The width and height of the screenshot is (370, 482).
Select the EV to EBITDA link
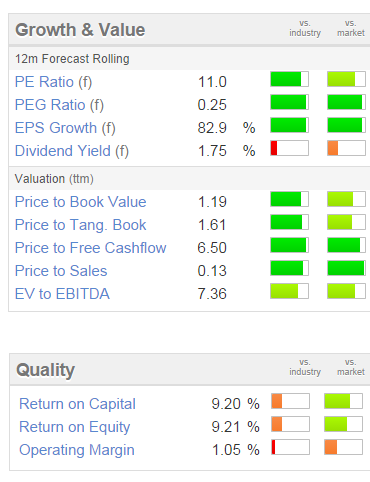(x=62, y=294)
